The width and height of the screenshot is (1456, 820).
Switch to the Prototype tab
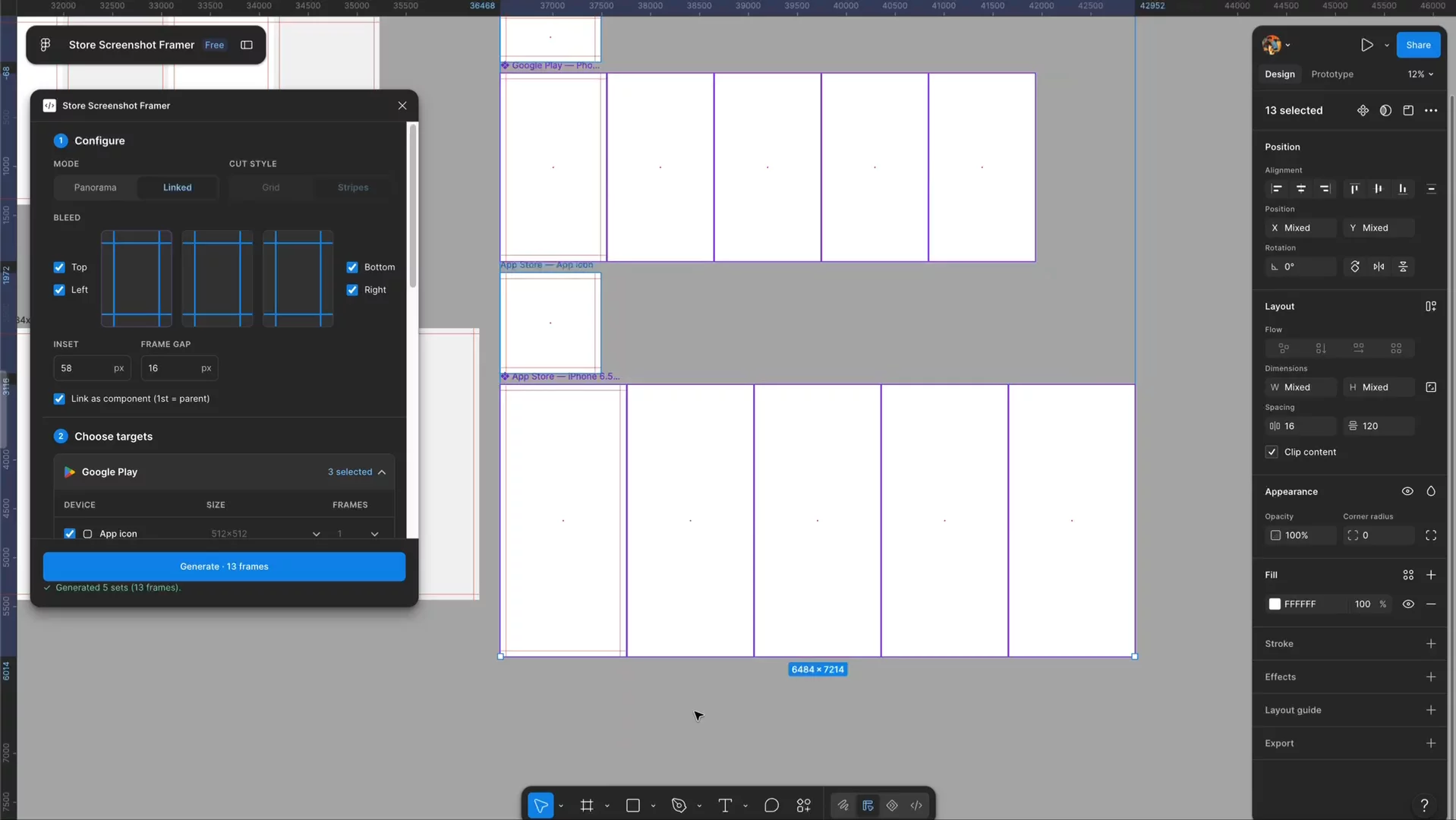1332,74
